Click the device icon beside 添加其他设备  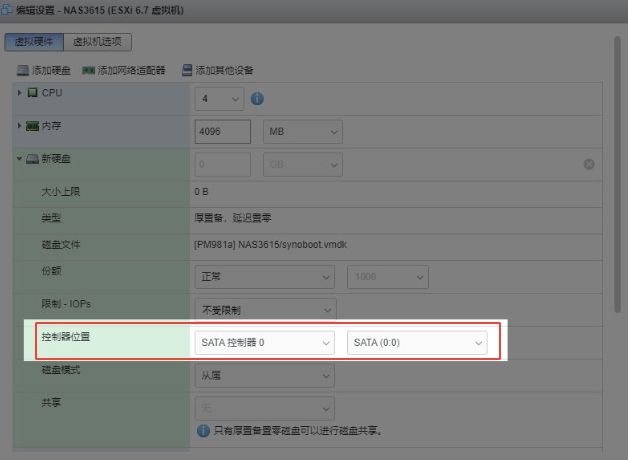pyautogui.click(x=187, y=70)
